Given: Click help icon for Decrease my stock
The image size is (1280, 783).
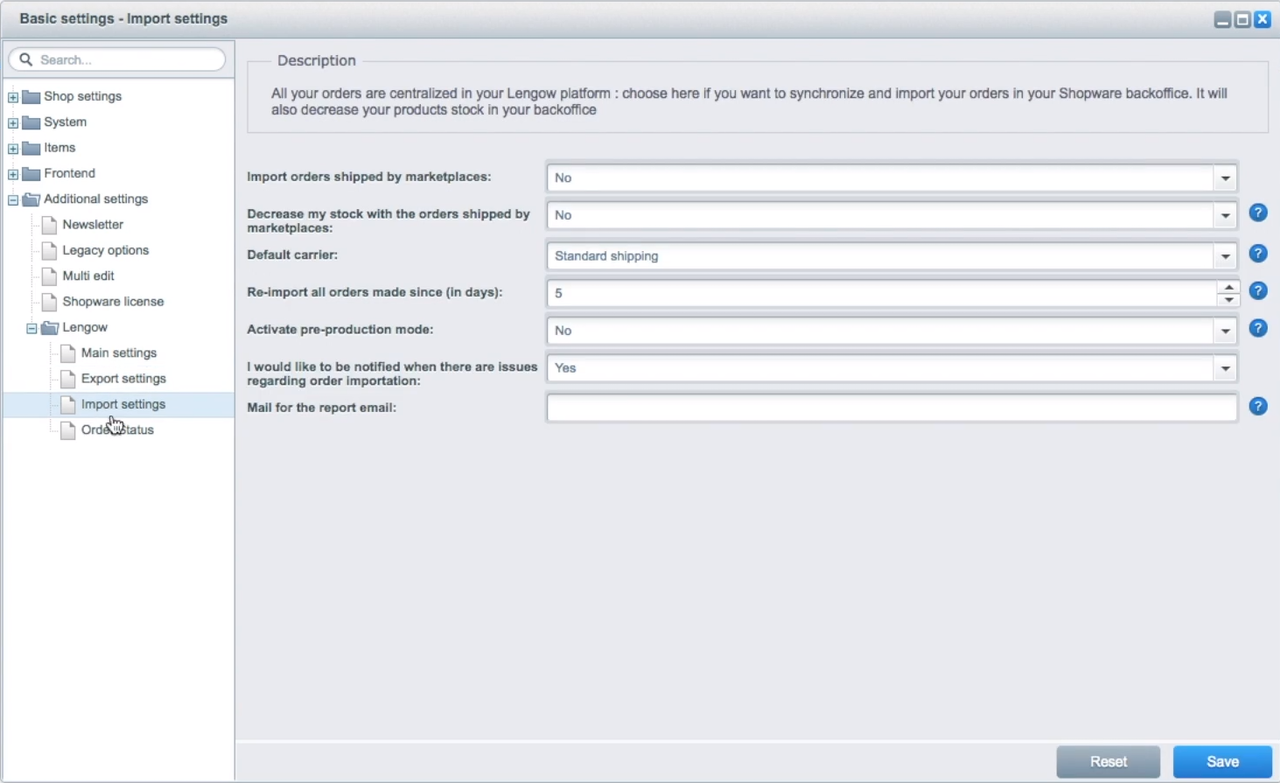Looking at the screenshot, I should (1258, 213).
